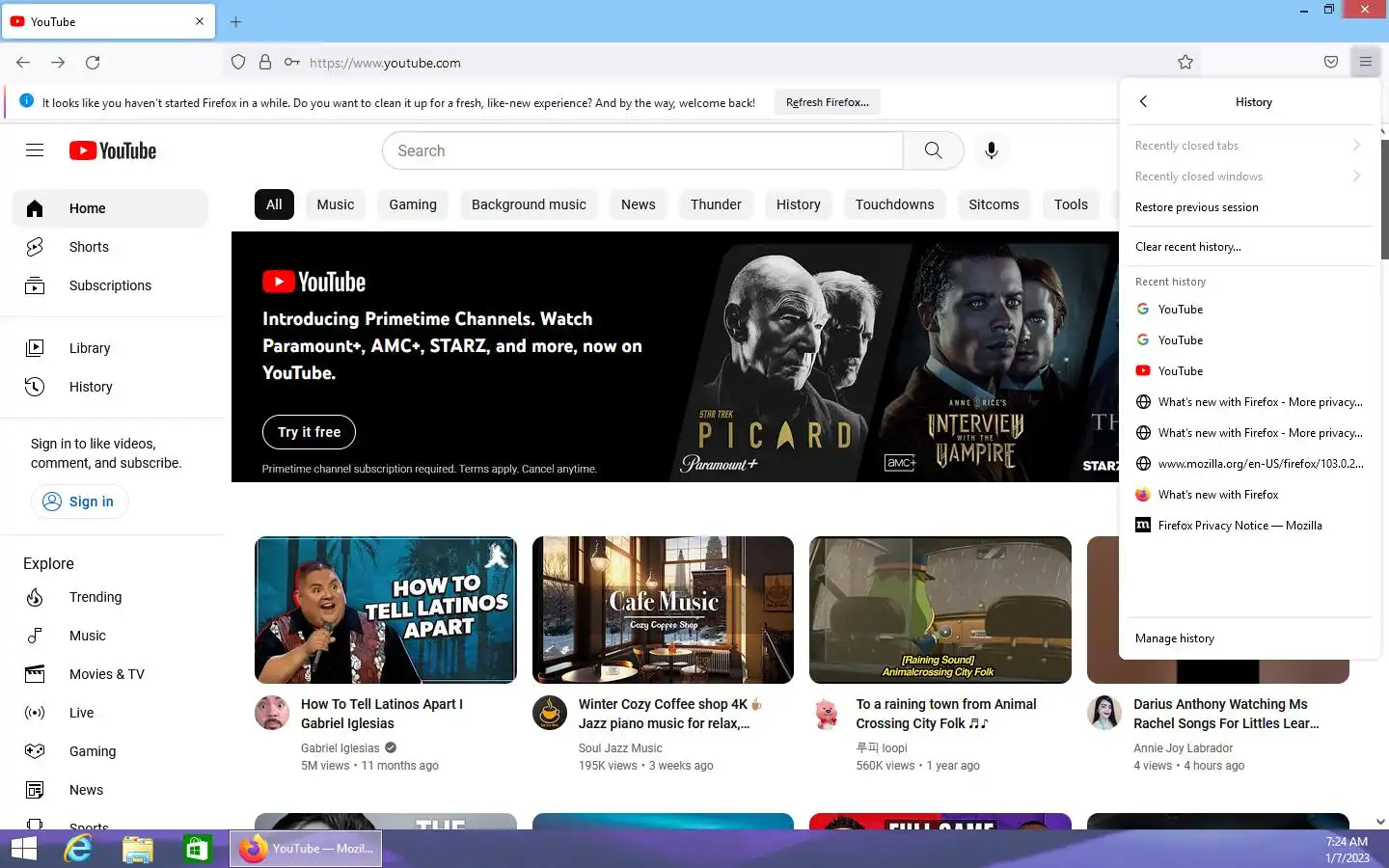
Task: Launch Internet Explorer from taskbar
Action: pos(78,849)
